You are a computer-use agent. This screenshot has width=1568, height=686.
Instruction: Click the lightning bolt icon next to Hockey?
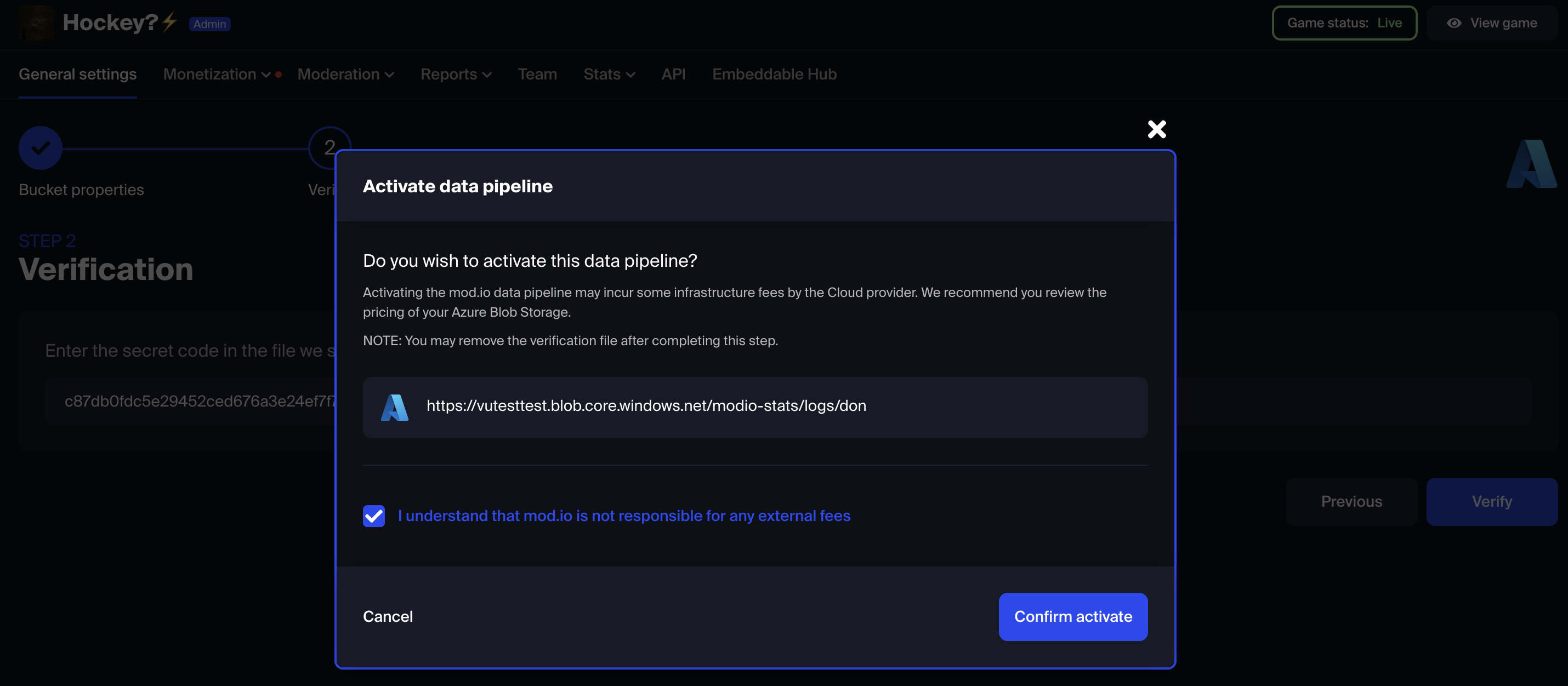[x=170, y=22]
